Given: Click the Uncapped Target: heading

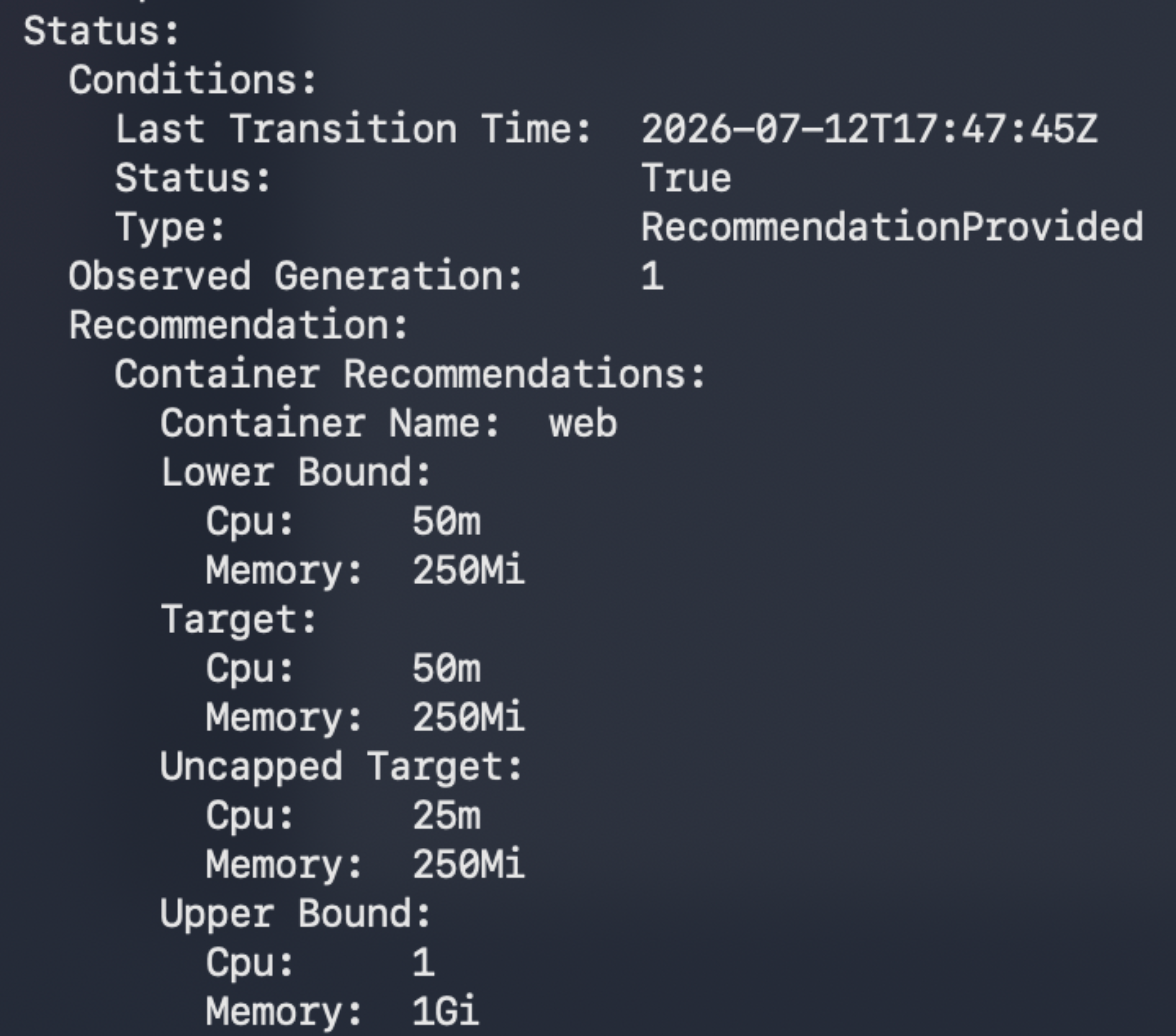Looking at the screenshot, I should point(341,767).
